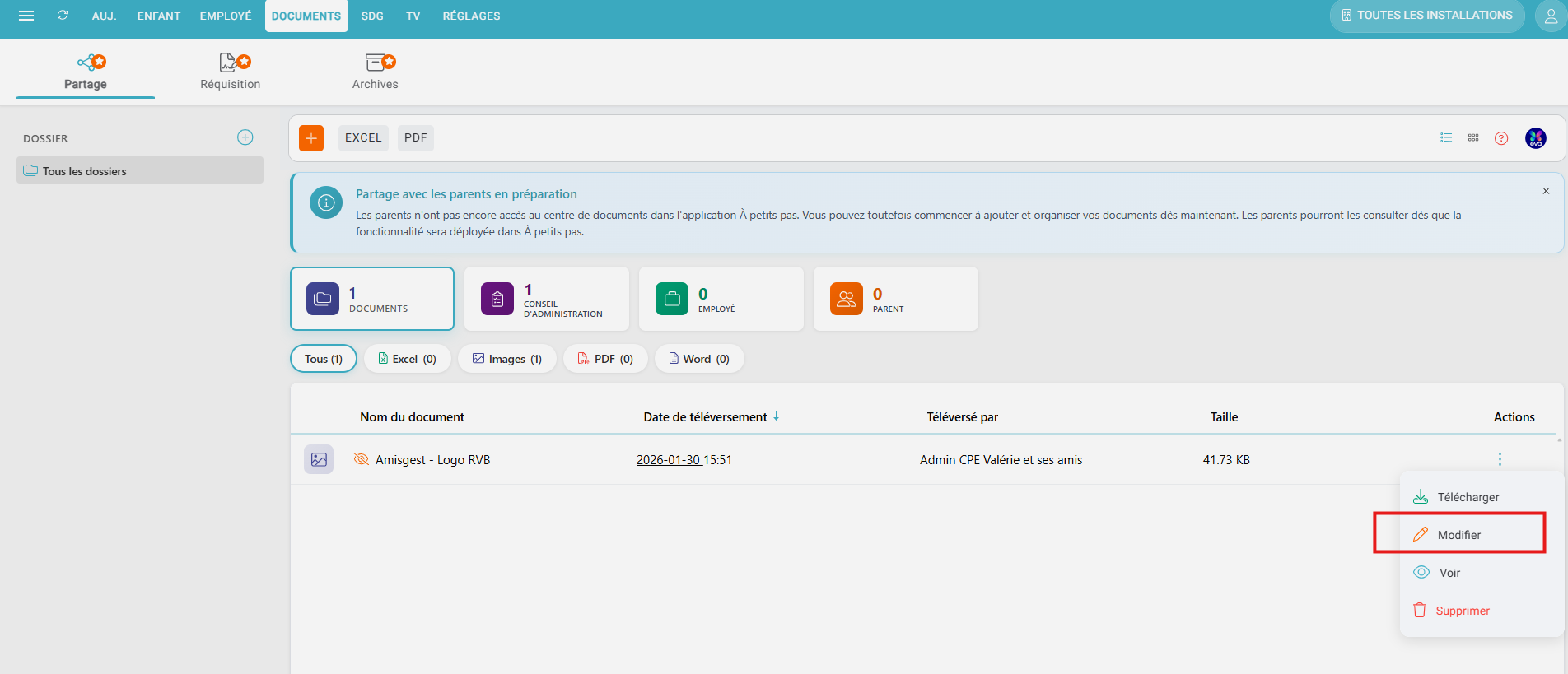Click the refresh sync icon

coord(63,16)
